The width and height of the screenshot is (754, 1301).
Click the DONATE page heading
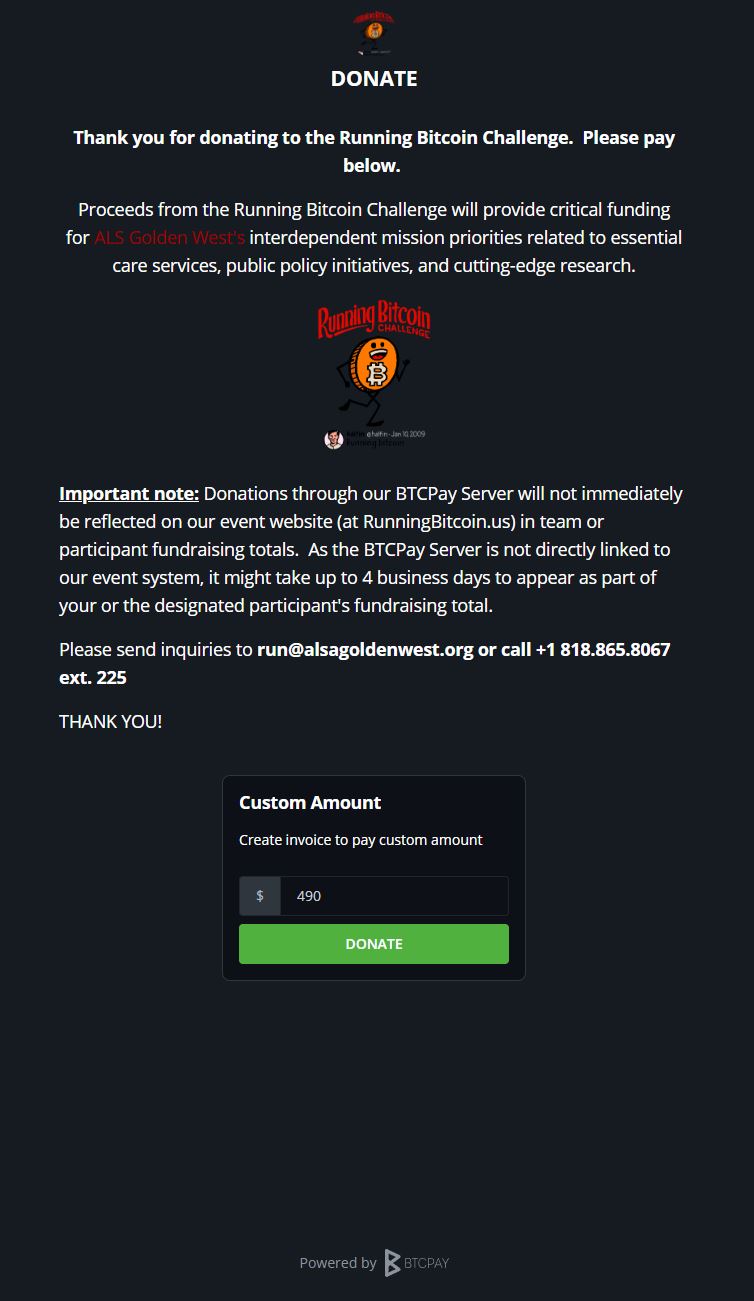[x=374, y=79]
